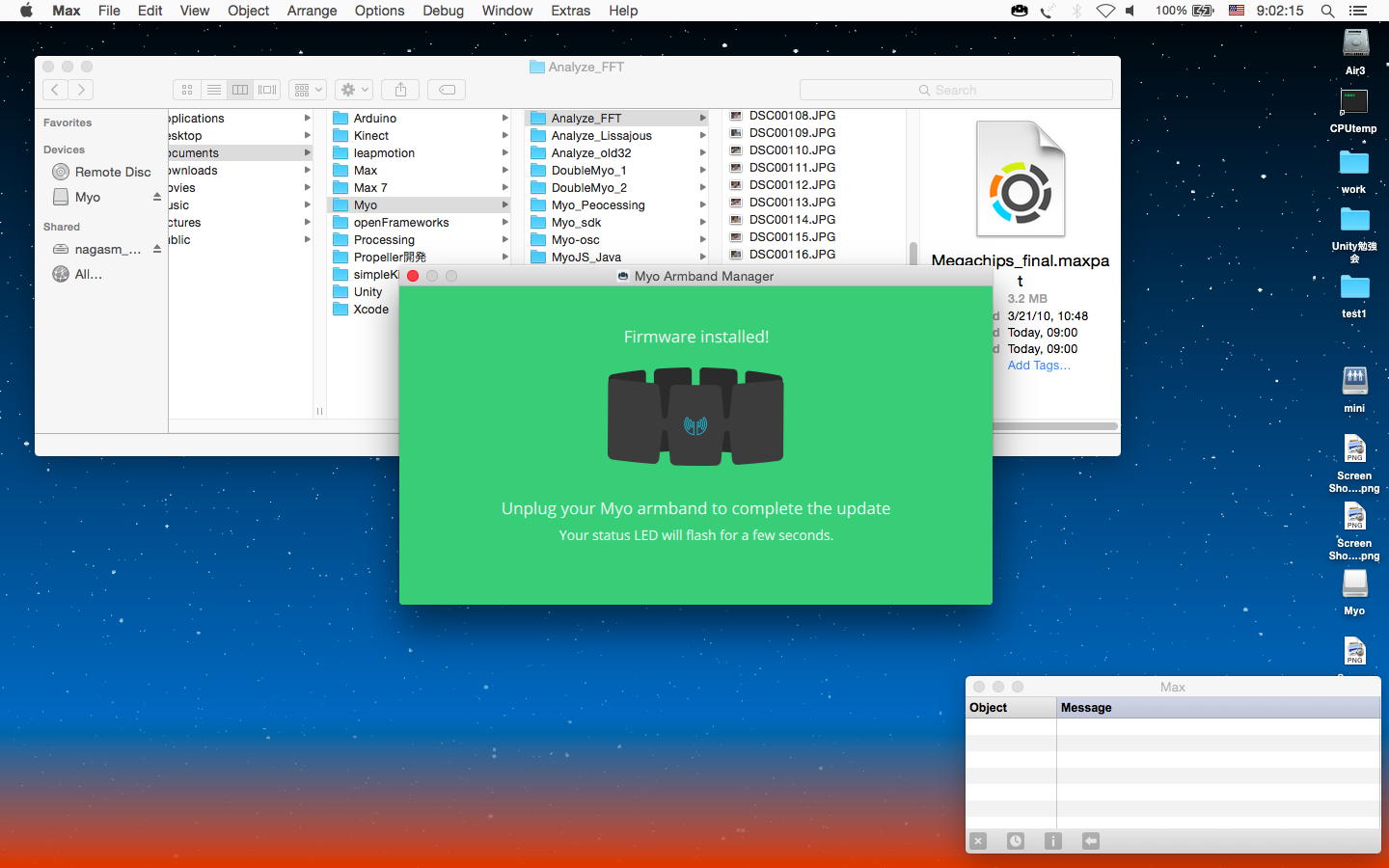
Task: Close the Myo Armband Manager window
Action: pyautogui.click(x=413, y=276)
